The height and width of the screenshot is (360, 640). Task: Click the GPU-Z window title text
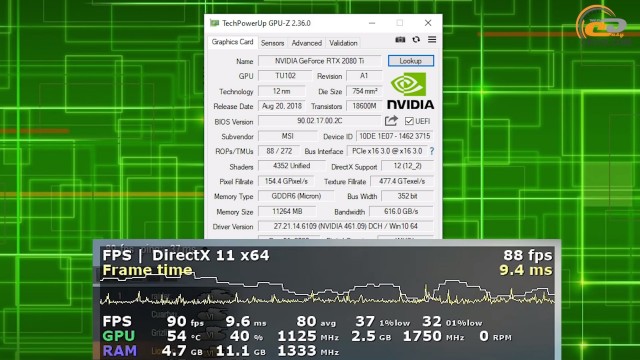click(266, 23)
